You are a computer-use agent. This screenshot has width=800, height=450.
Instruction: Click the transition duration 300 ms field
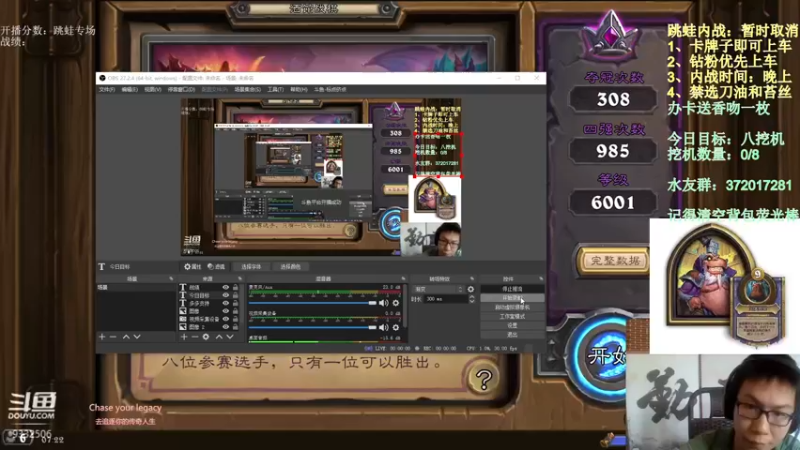pos(446,299)
